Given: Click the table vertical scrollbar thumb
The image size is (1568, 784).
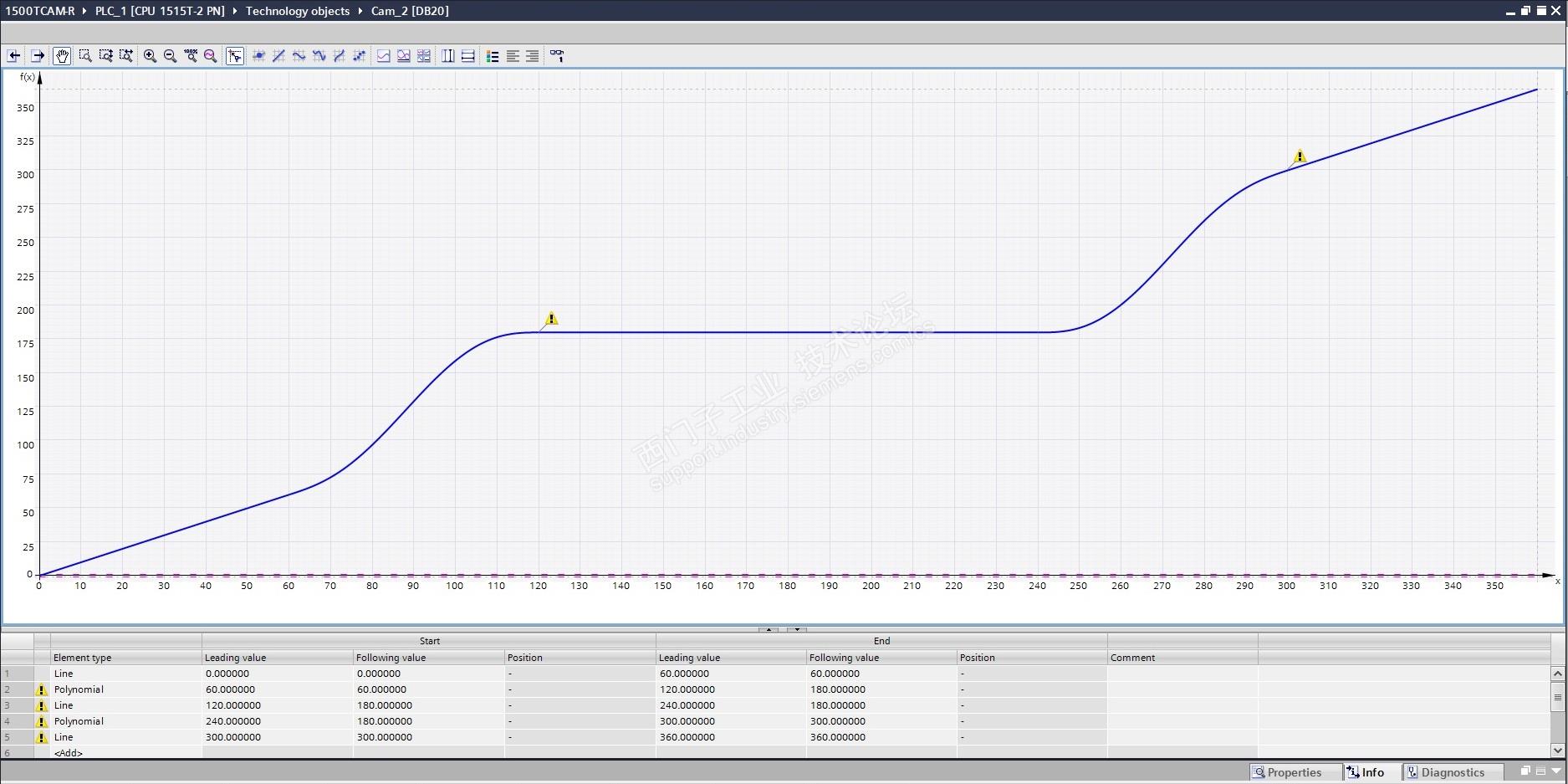Looking at the screenshot, I should [1557, 697].
